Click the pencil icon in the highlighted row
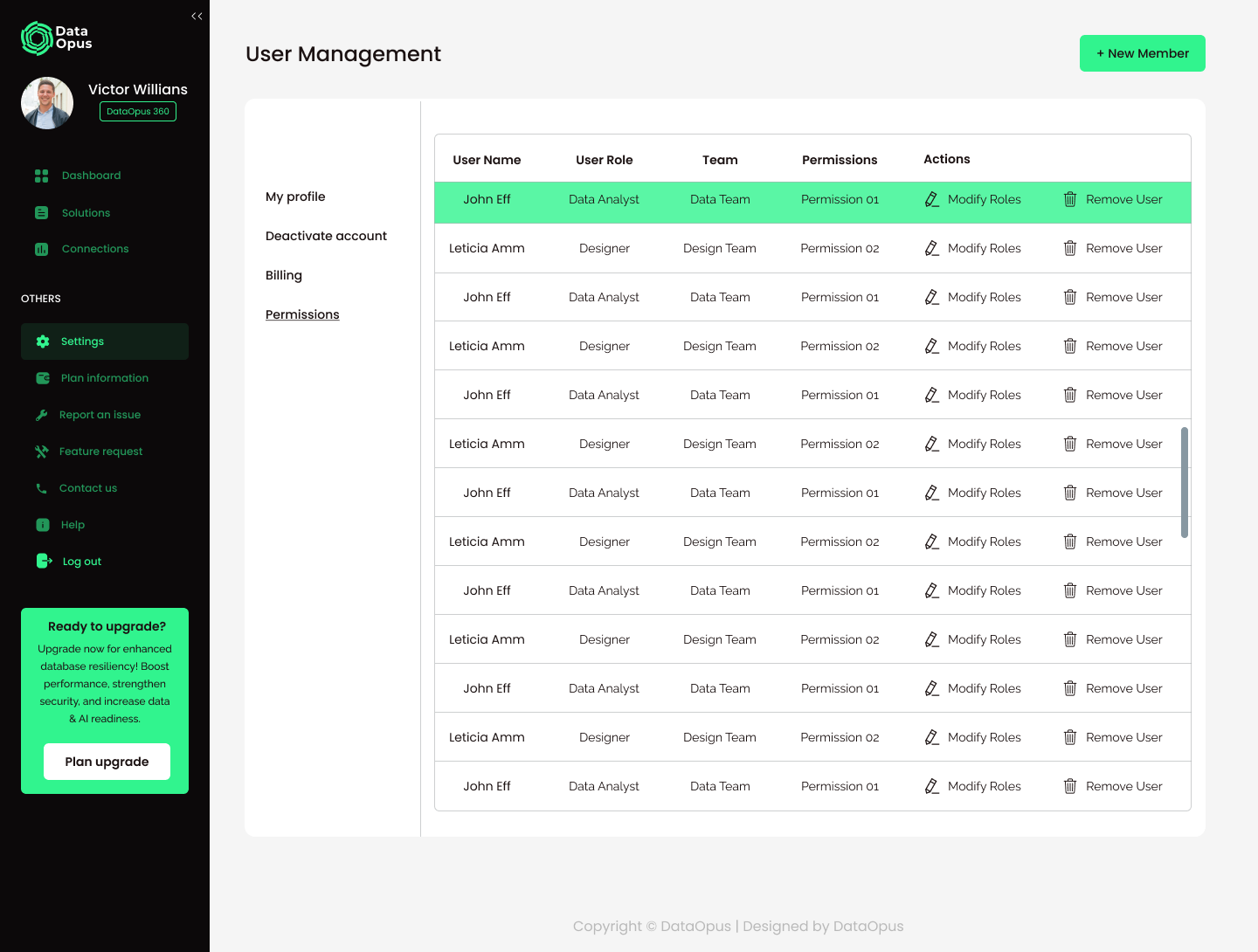 click(x=932, y=200)
